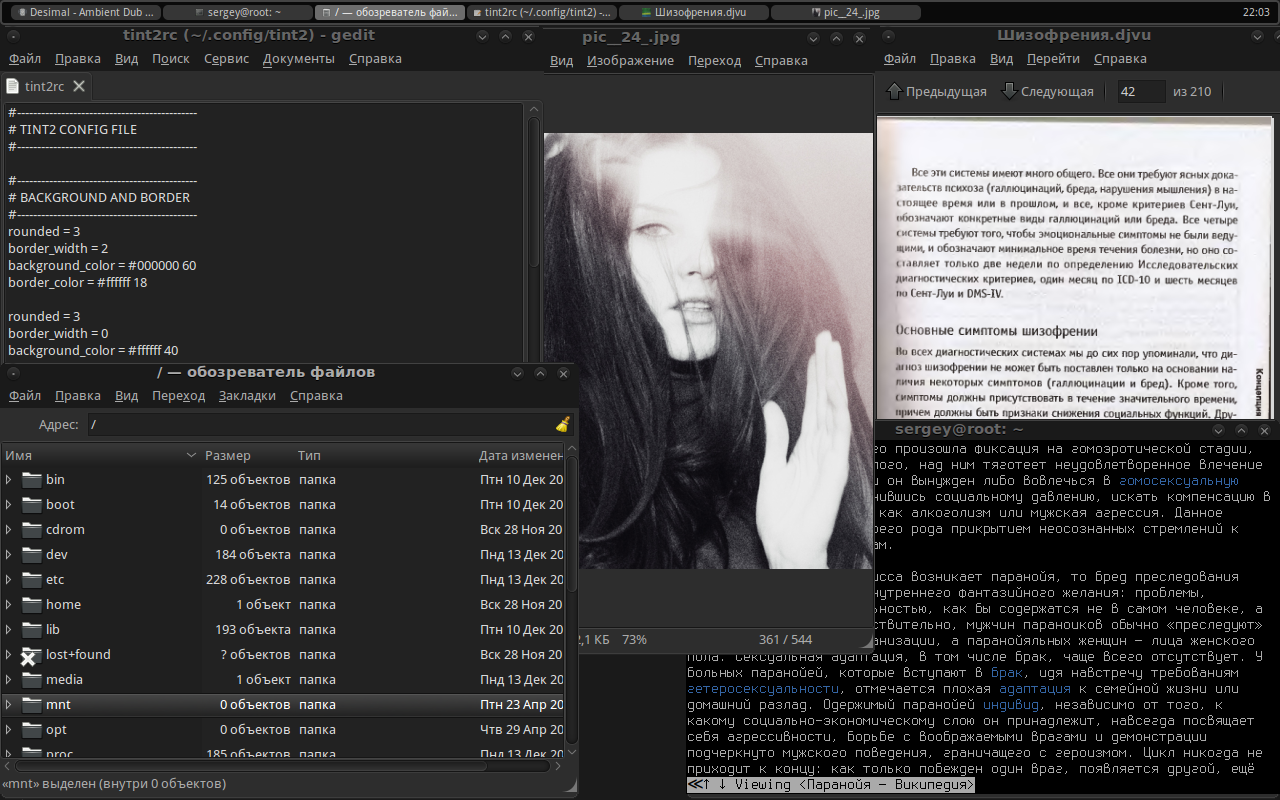The height and width of the screenshot is (800, 1280).
Task: Follow the гетеросексуальности link in the terminal
Action: tap(762, 689)
